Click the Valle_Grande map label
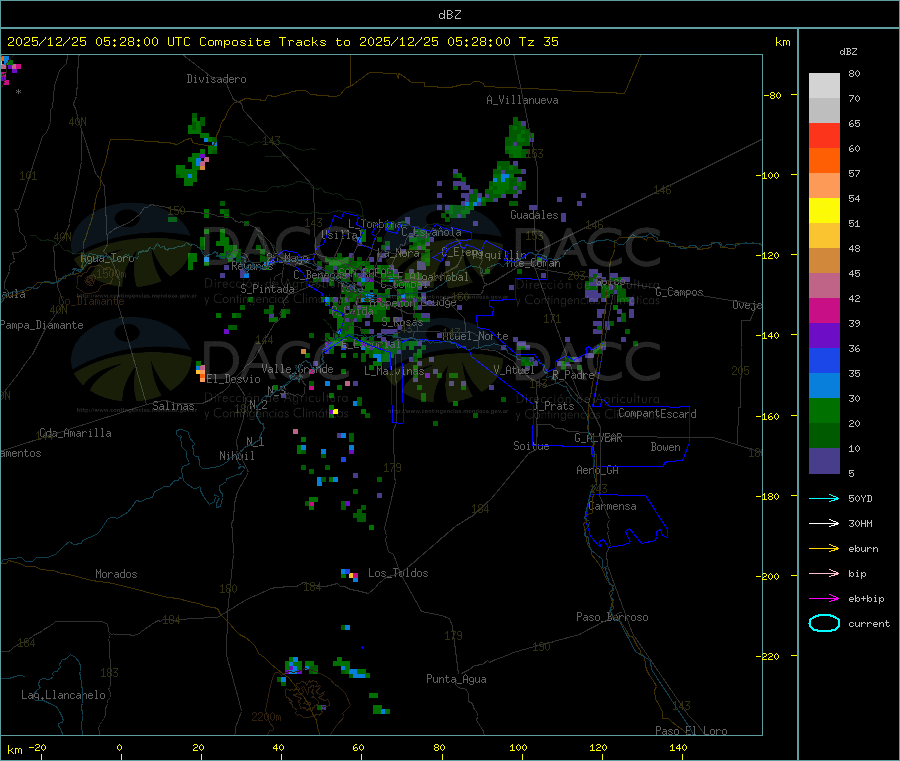The image size is (900, 761). click(x=297, y=369)
